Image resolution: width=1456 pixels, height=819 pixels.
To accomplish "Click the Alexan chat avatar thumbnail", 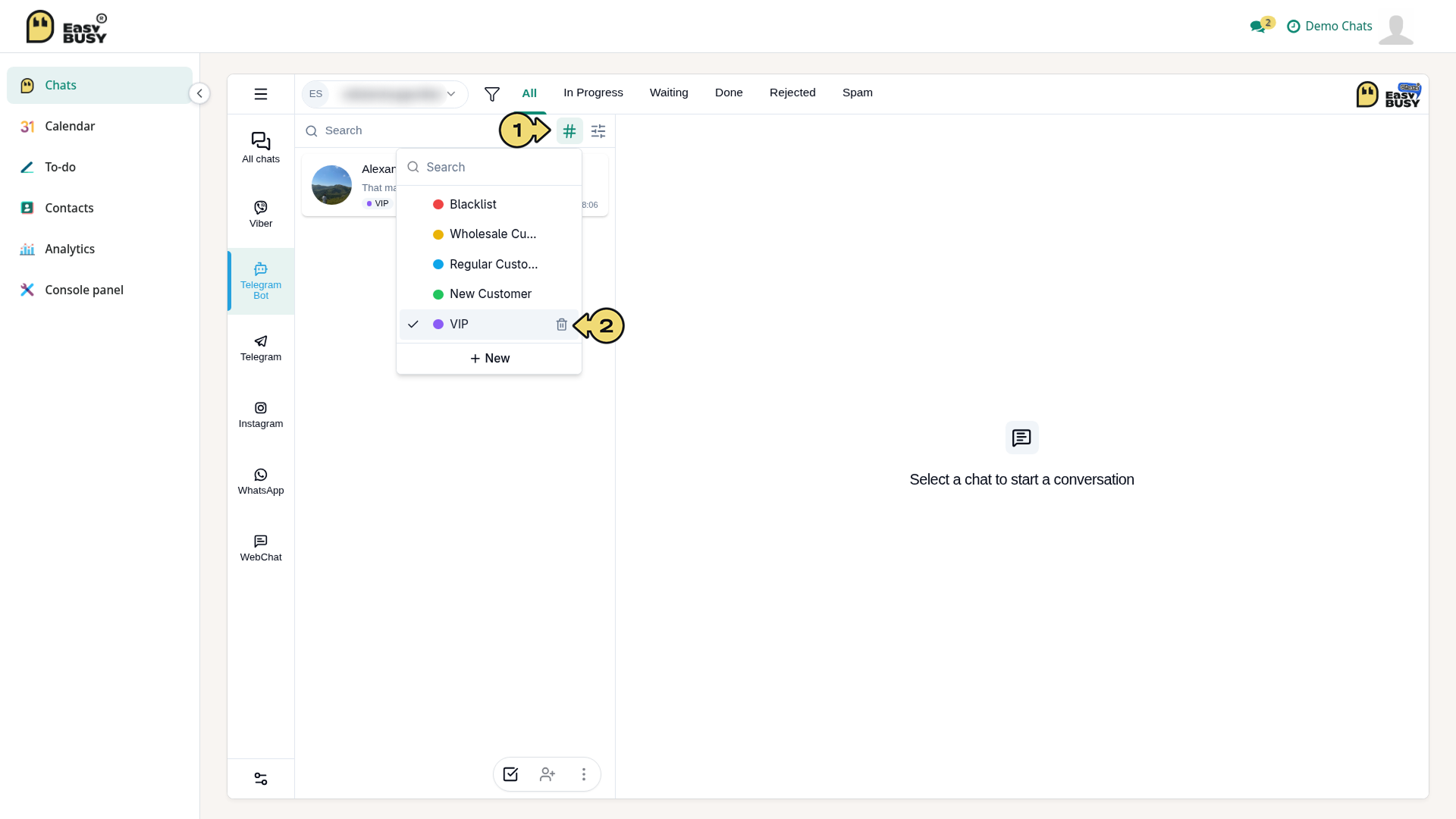I will click(331, 185).
